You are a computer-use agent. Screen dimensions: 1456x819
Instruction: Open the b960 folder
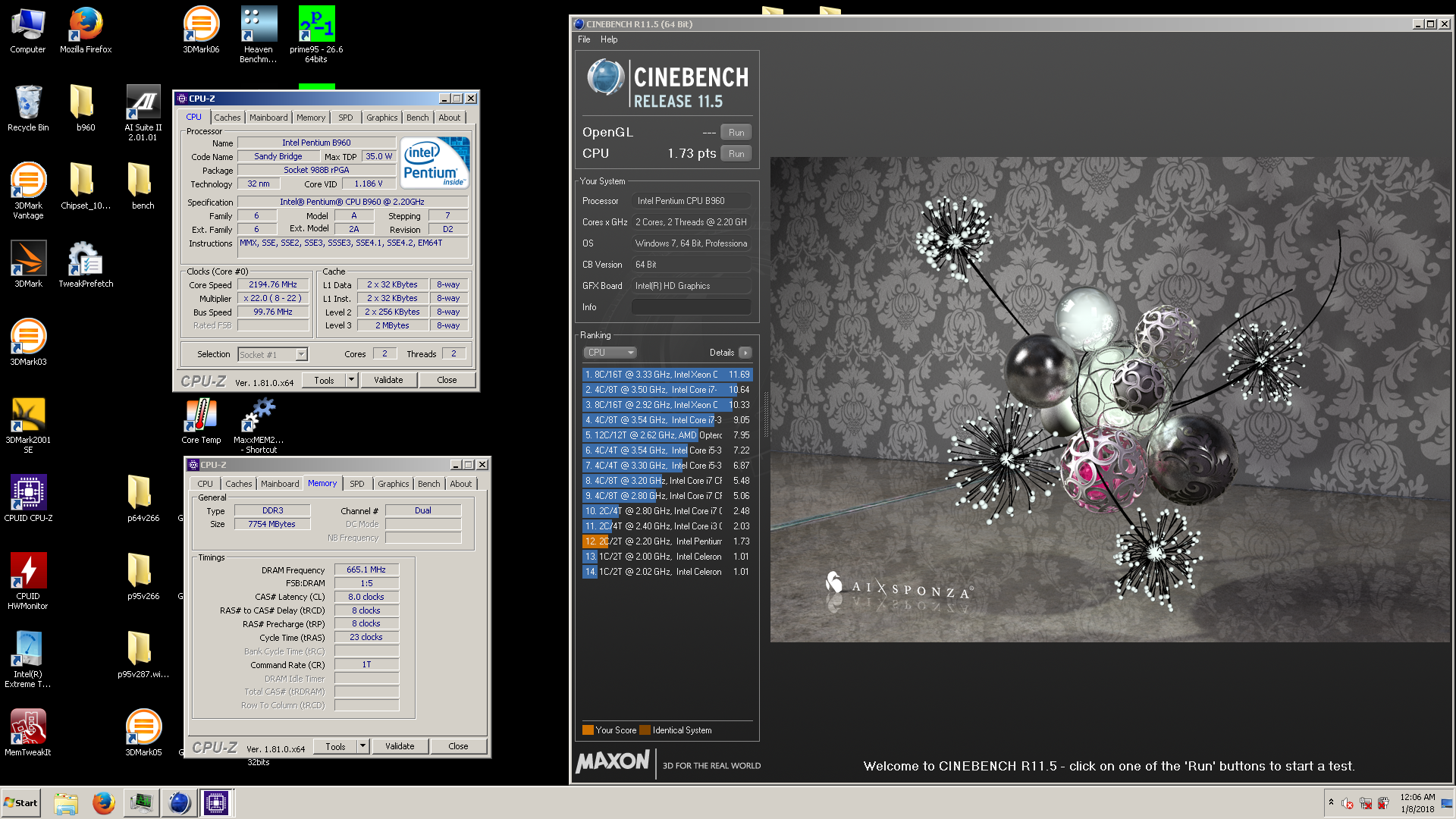(86, 108)
